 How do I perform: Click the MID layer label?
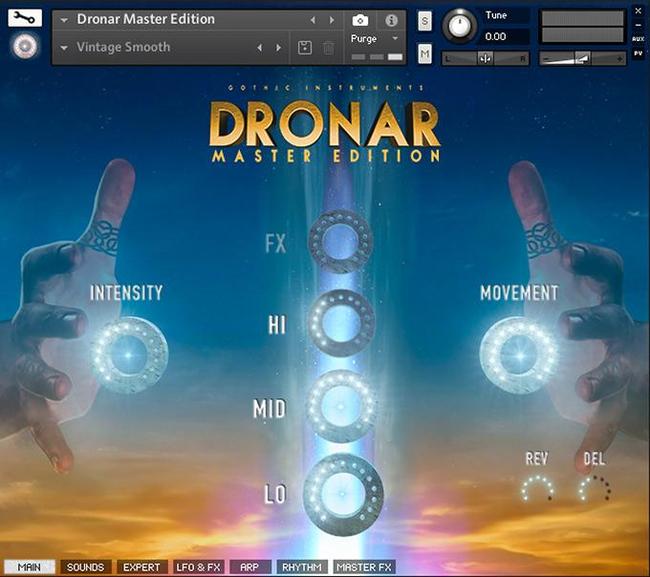tap(269, 409)
